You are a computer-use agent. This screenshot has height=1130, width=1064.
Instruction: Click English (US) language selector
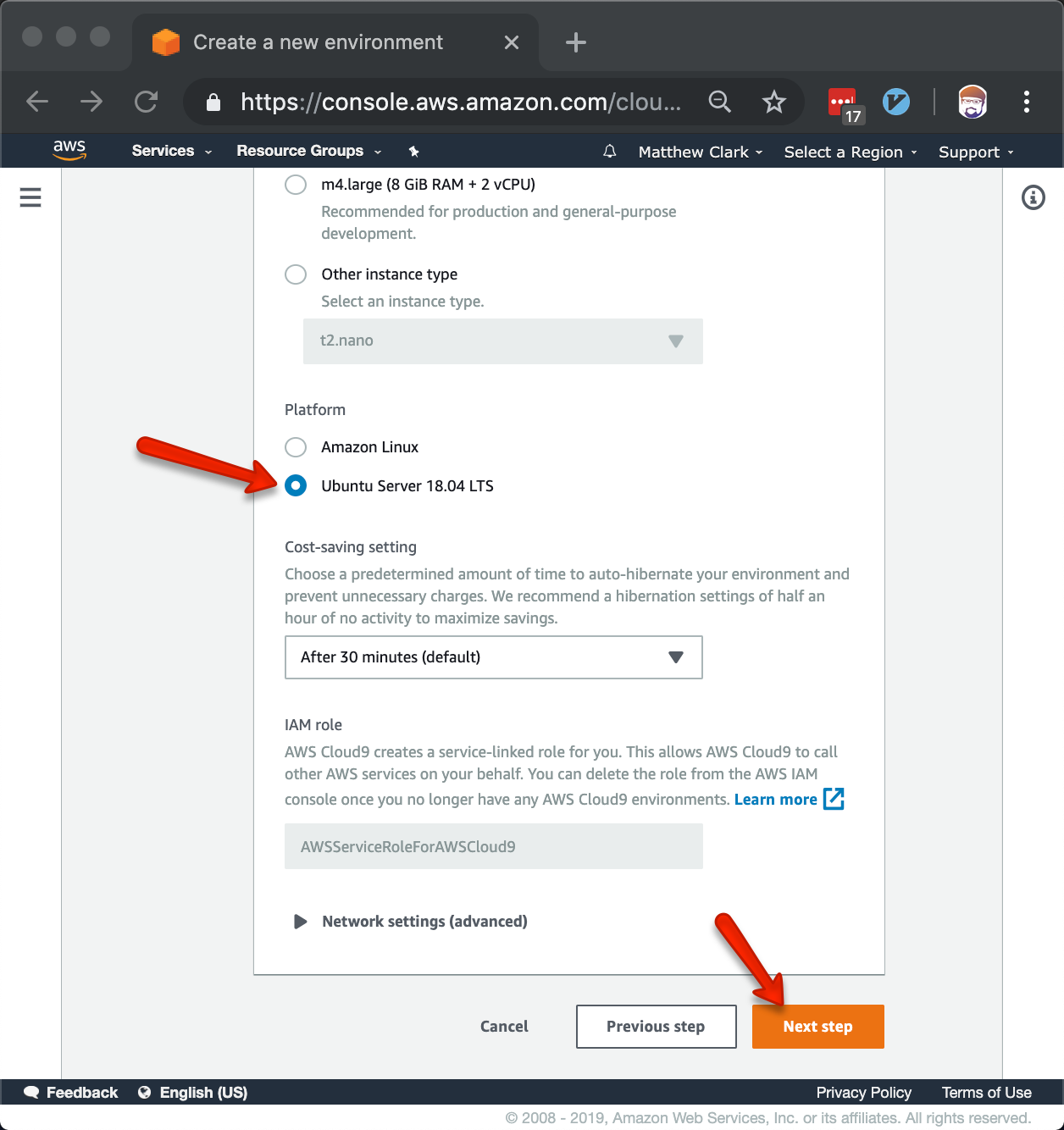[204, 1092]
